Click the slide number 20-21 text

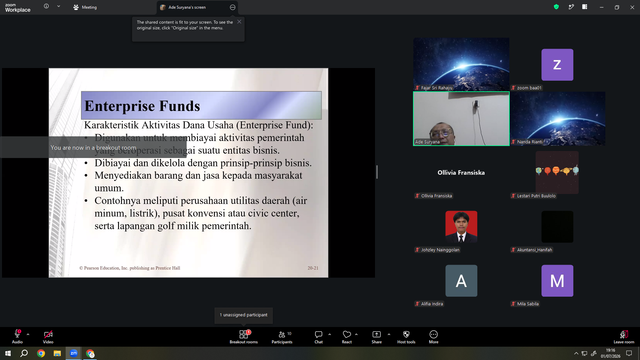(x=313, y=268)
